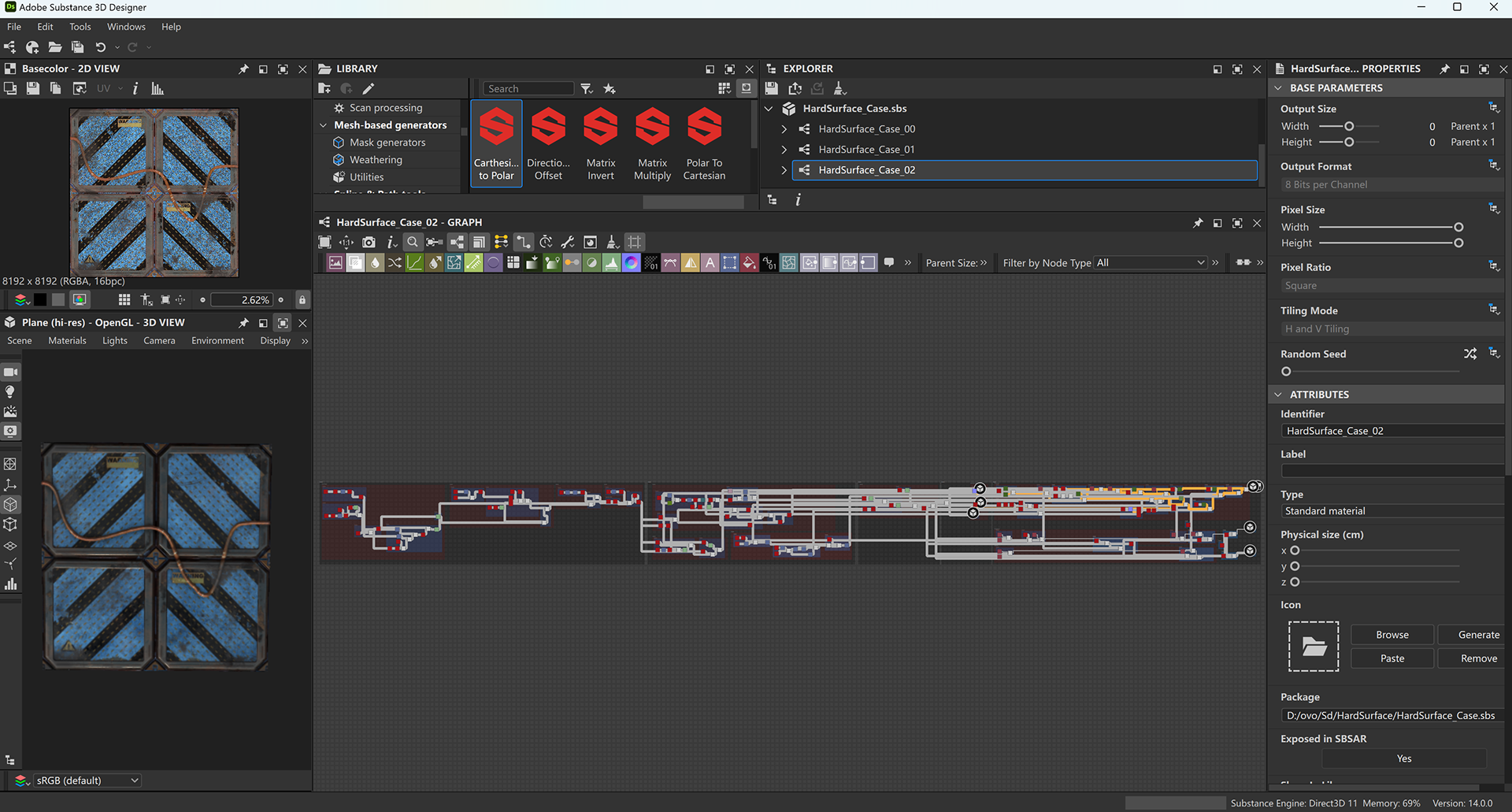Collapse Mesh-based generators in Library
Screen dimensions: 1512x812
(x=323, y=125)
